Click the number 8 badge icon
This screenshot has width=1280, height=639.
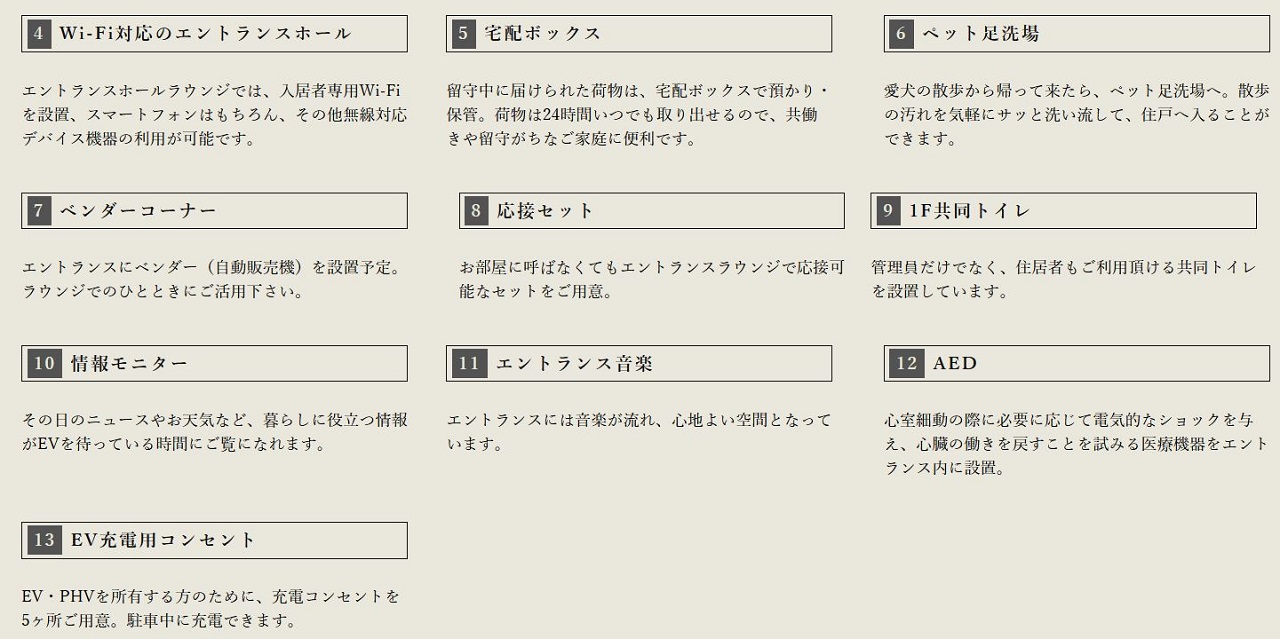[x=476, y=211]
